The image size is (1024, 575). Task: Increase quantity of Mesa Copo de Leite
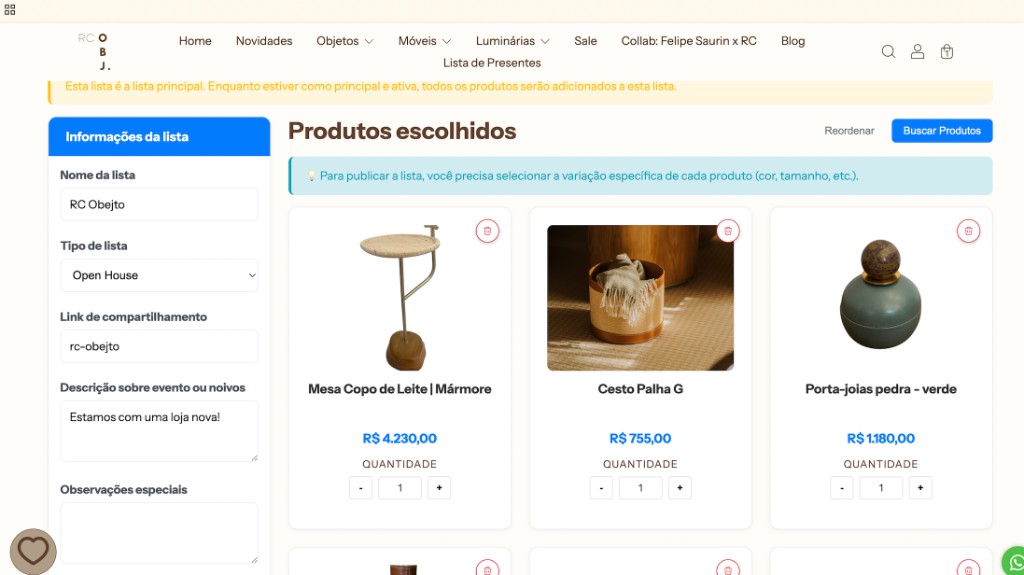click(440, 487)
